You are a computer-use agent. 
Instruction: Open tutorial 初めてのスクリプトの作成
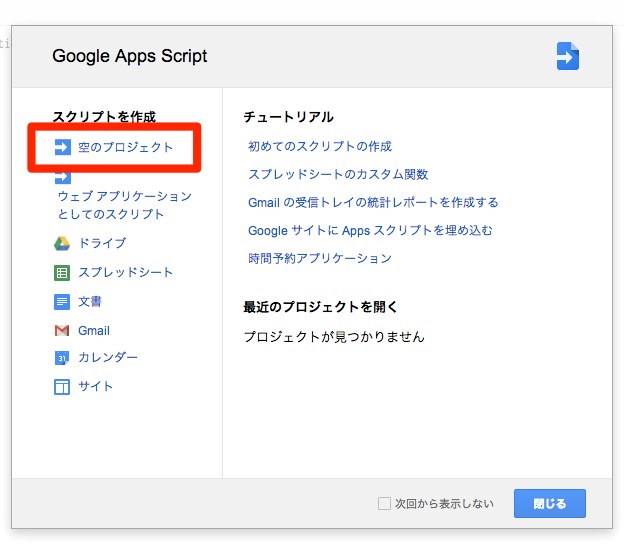click(320, 146)
